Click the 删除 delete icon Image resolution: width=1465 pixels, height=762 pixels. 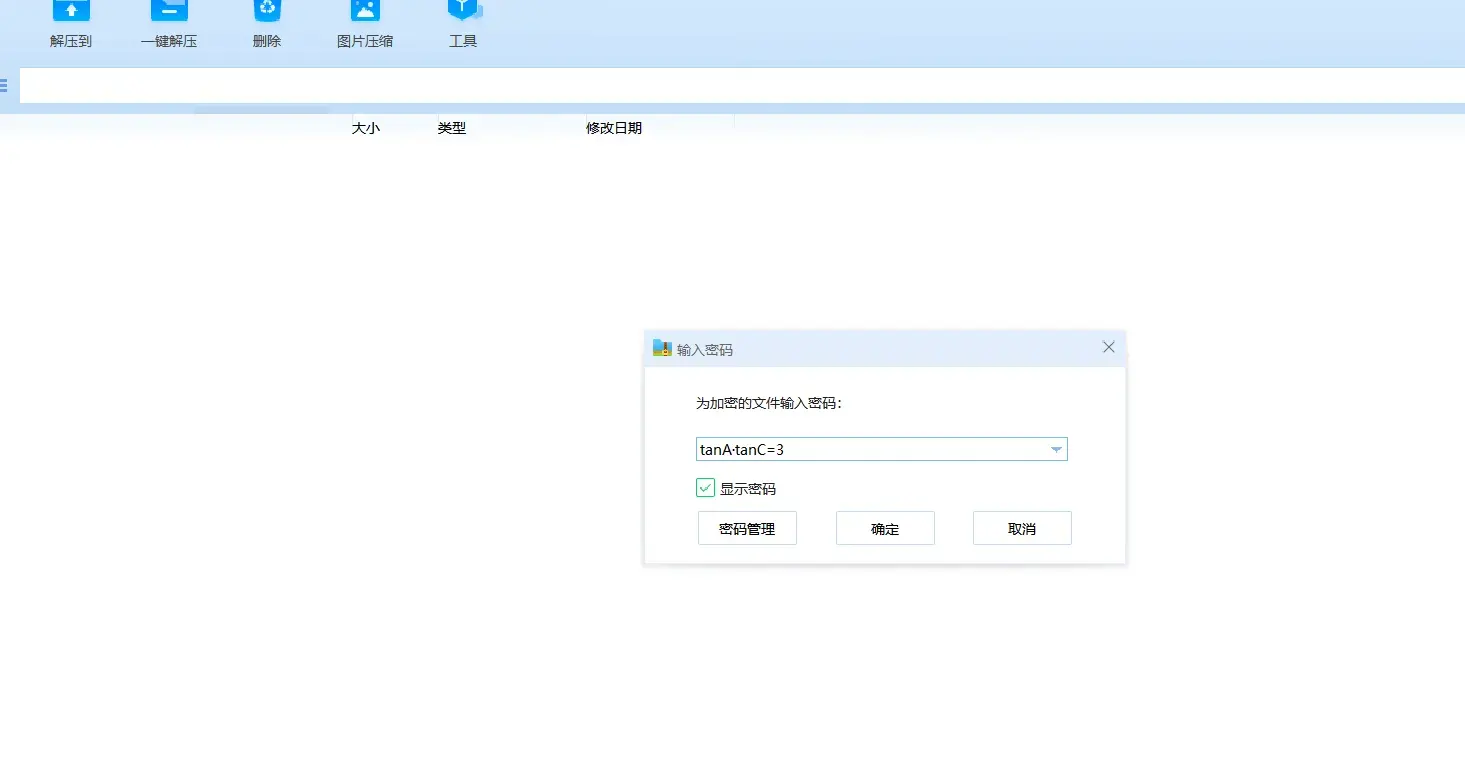pyautogui.click(x=267, y=24)
